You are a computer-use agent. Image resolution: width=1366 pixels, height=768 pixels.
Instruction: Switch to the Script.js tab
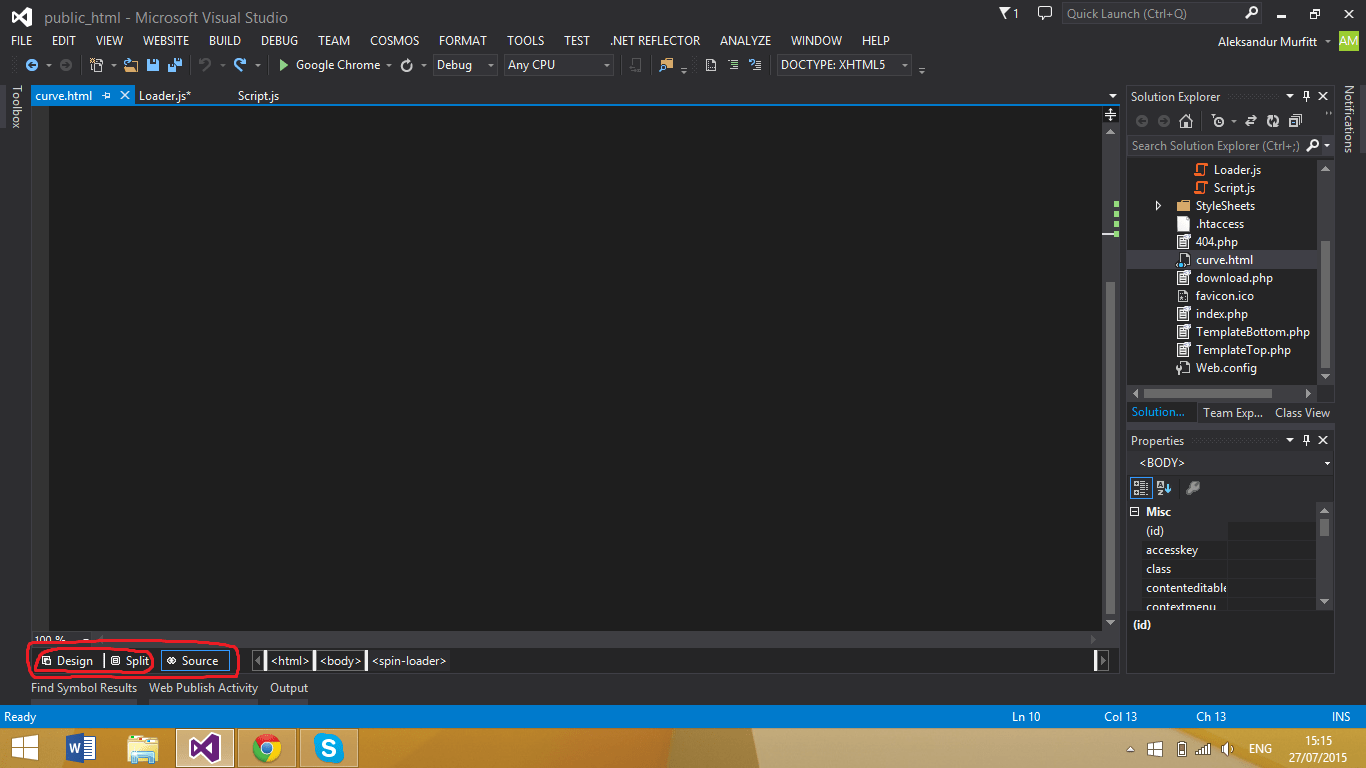click(x=257, y=95)
